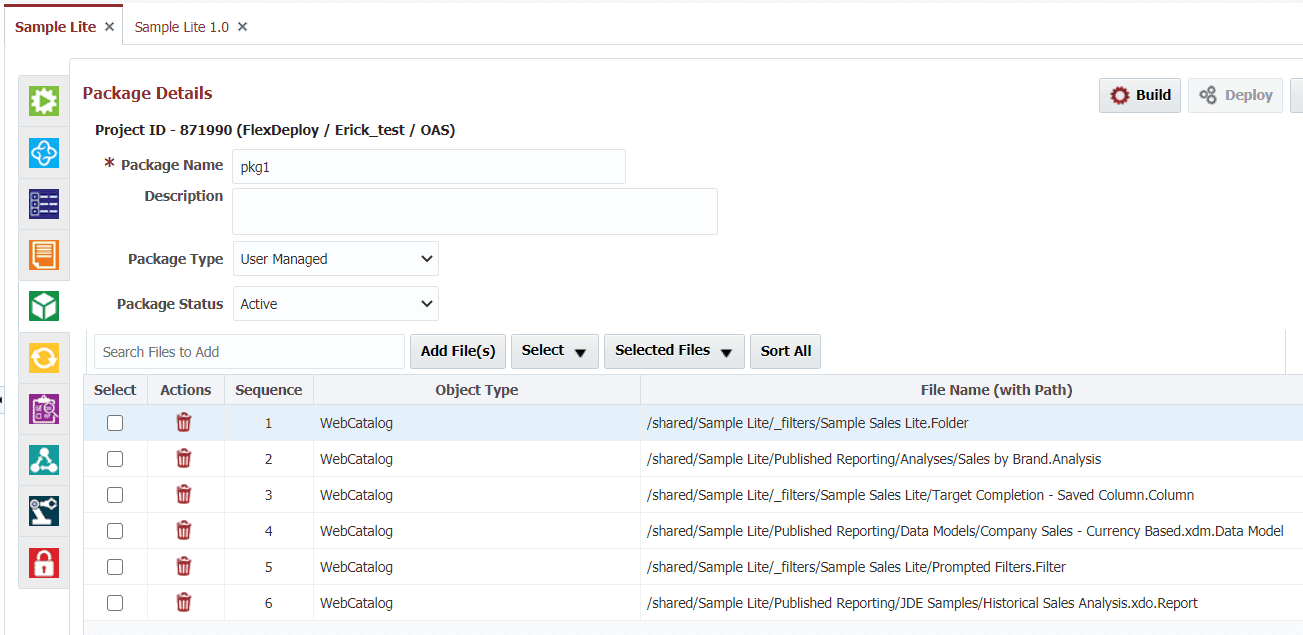The height and width of the screenshot is (635, 1303).
Task: Click the yellow refresh arrows sidebar icon
Action: [x=44, y=357]
